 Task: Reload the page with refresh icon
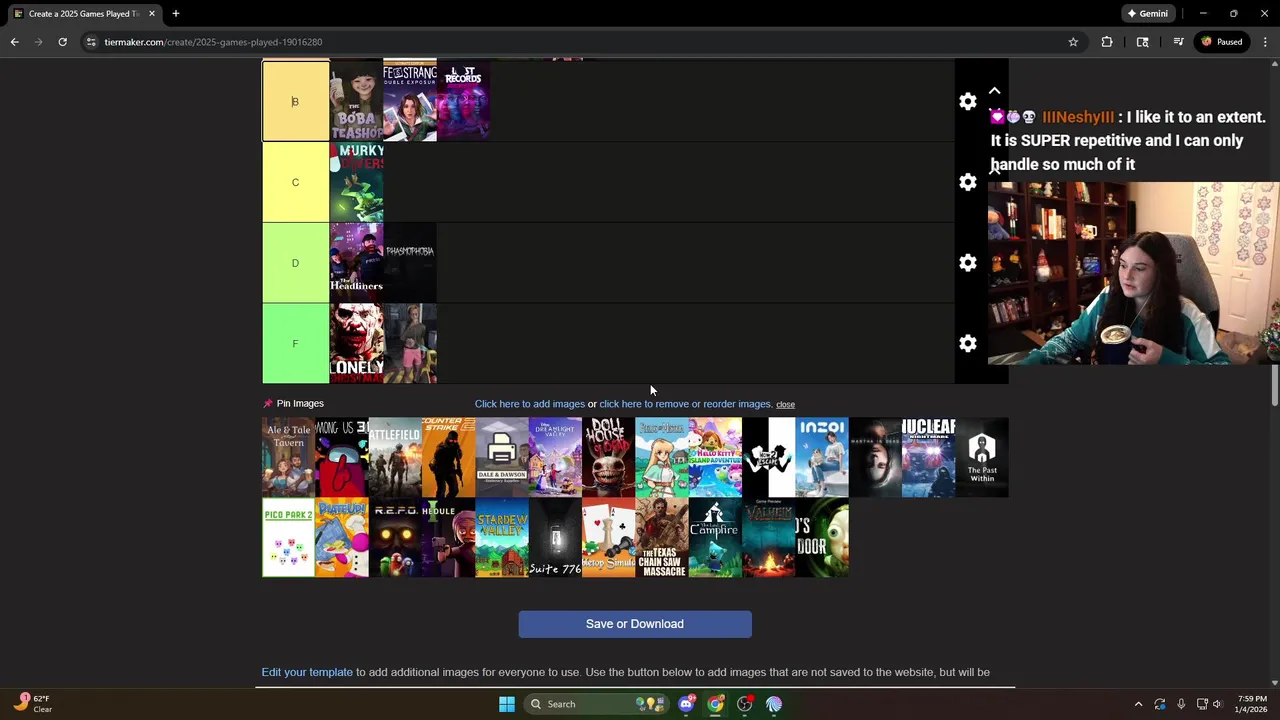(62, 42)
